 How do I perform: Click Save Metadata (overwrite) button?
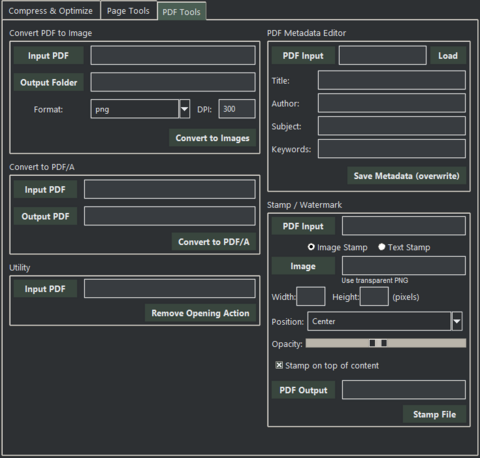point(406,176)
